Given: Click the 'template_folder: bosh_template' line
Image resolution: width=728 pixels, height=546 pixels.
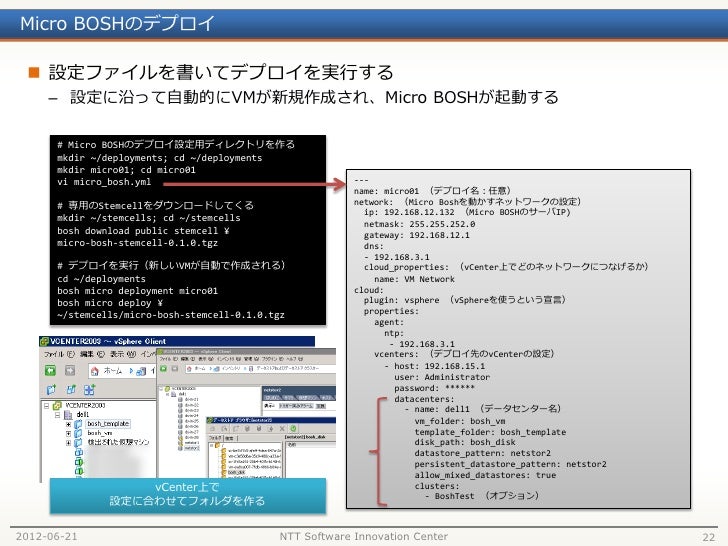Looking at the screenshot, I should coord(490,432).
